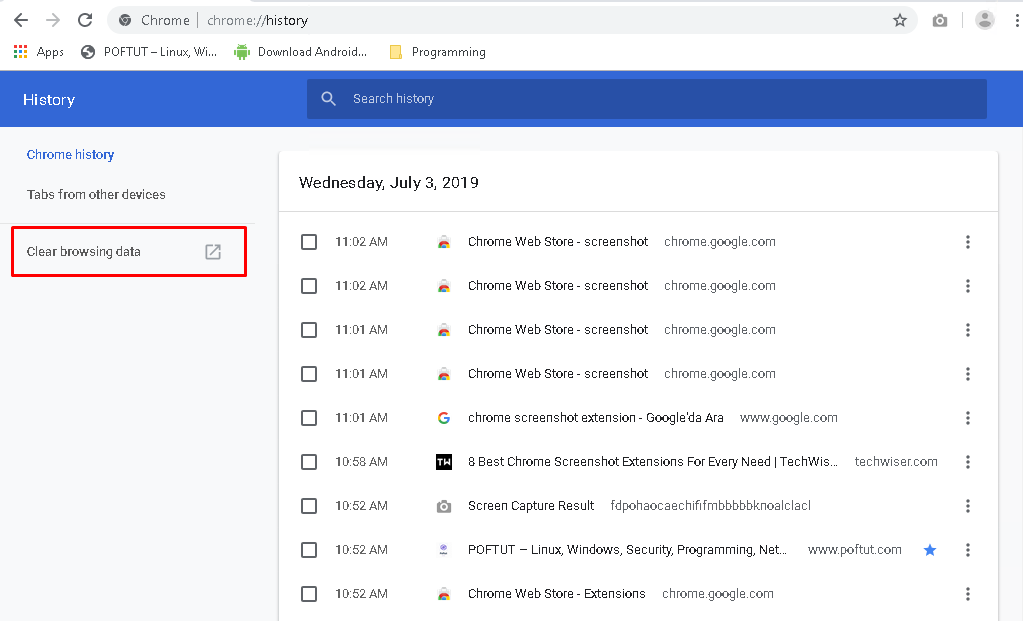Select the Chrome history tab
1023x621 pixels.
tap(70, 155)
